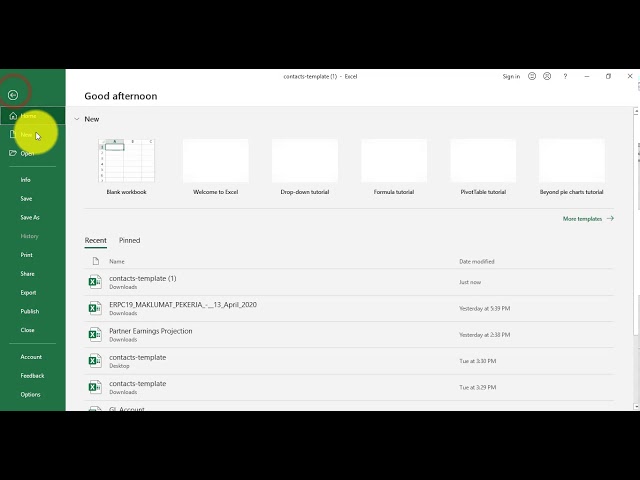Click the Sign in link
Viewport: 640px width, 480px height.
tap(511, 76)
